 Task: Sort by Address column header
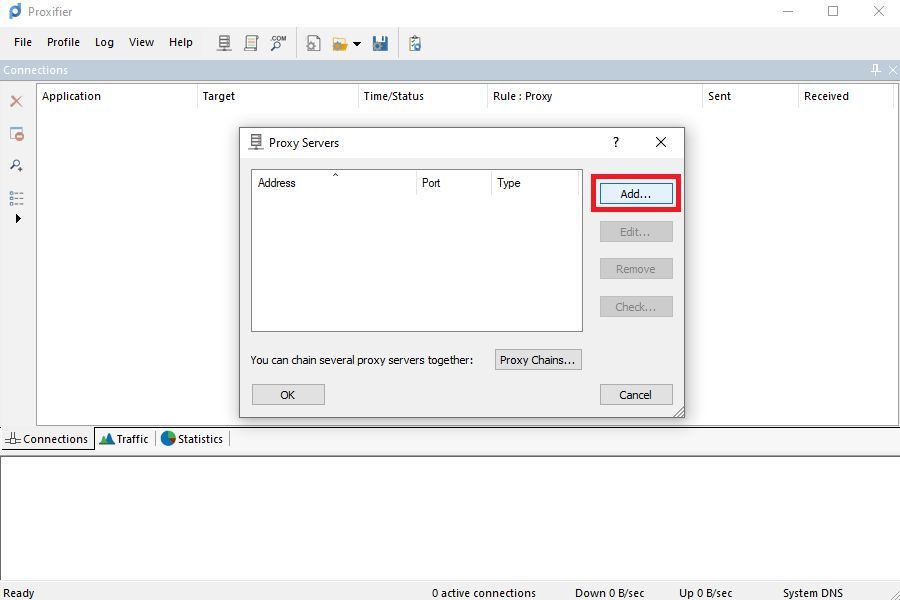(334, 183)
